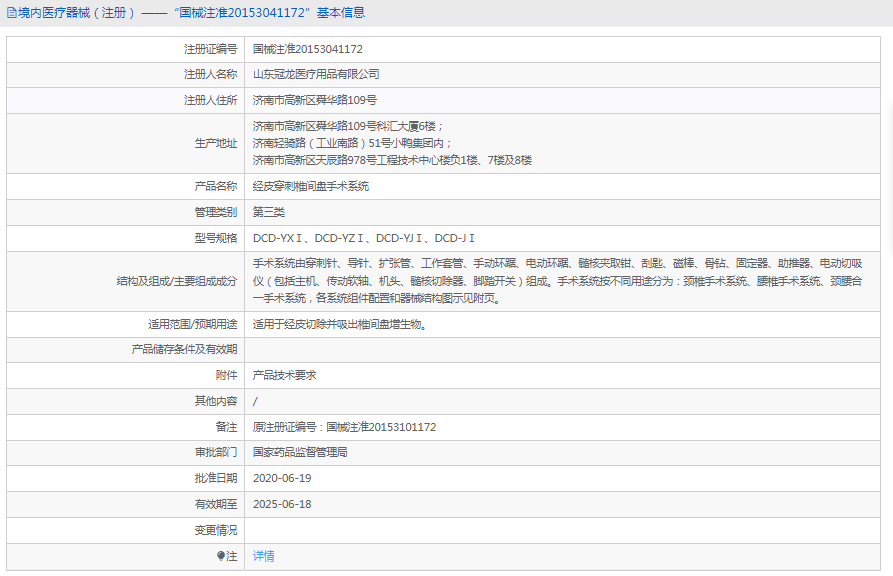Image resolution: width=893 pixels, height=576 pixels.
Task: Click the 第三类 management category cell
Action: click(267, 211)
